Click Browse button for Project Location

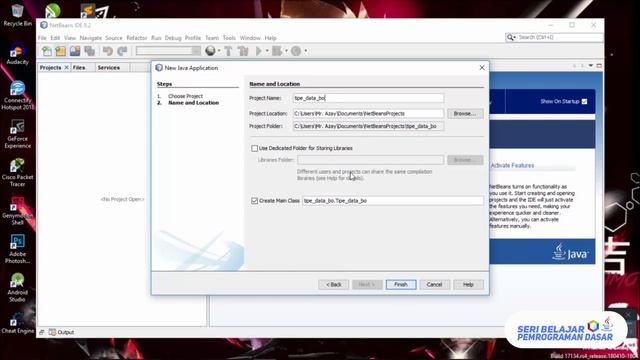coord(465,113)
